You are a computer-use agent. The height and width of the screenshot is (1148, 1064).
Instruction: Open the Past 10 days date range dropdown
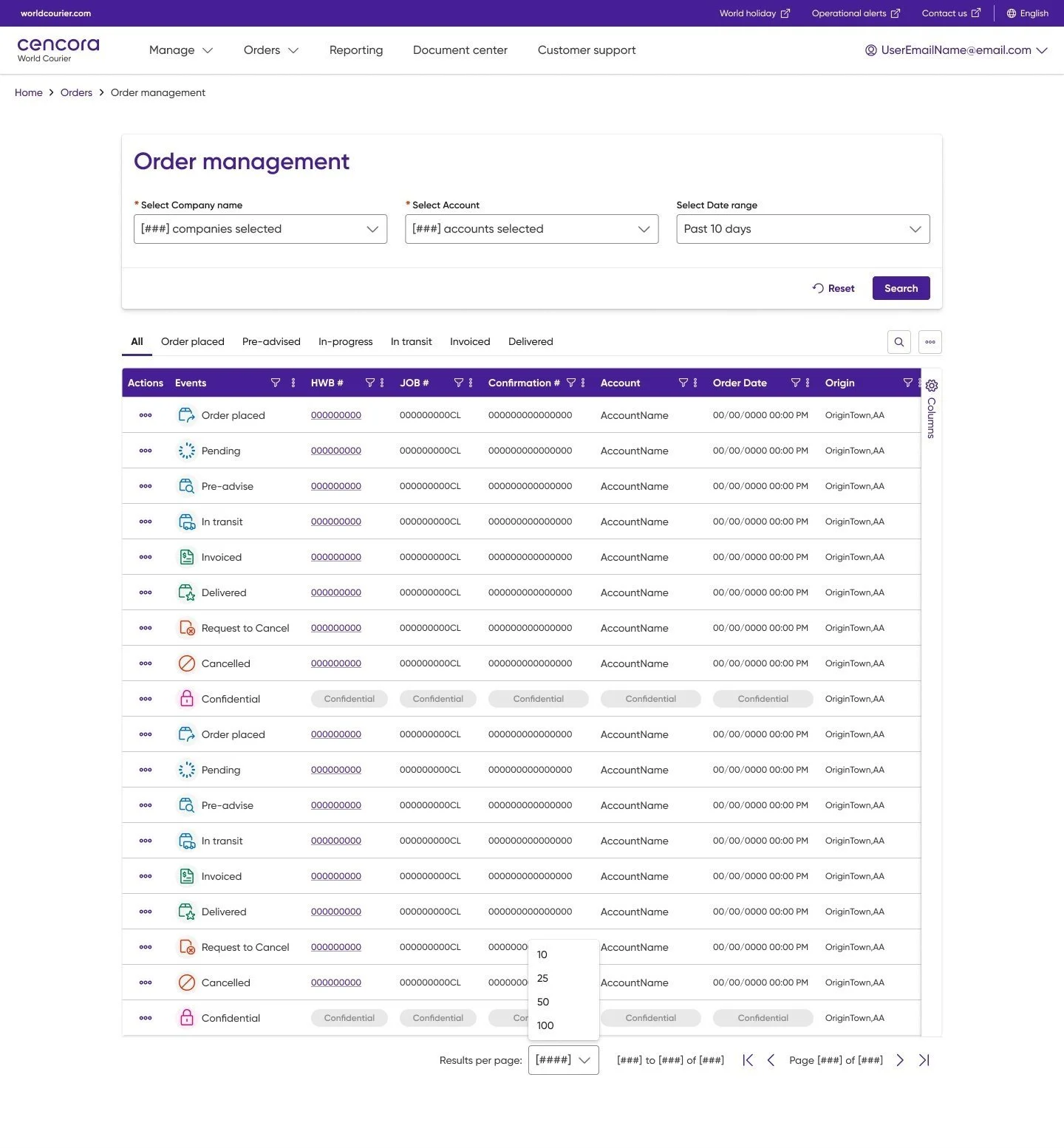coord(803,229)
